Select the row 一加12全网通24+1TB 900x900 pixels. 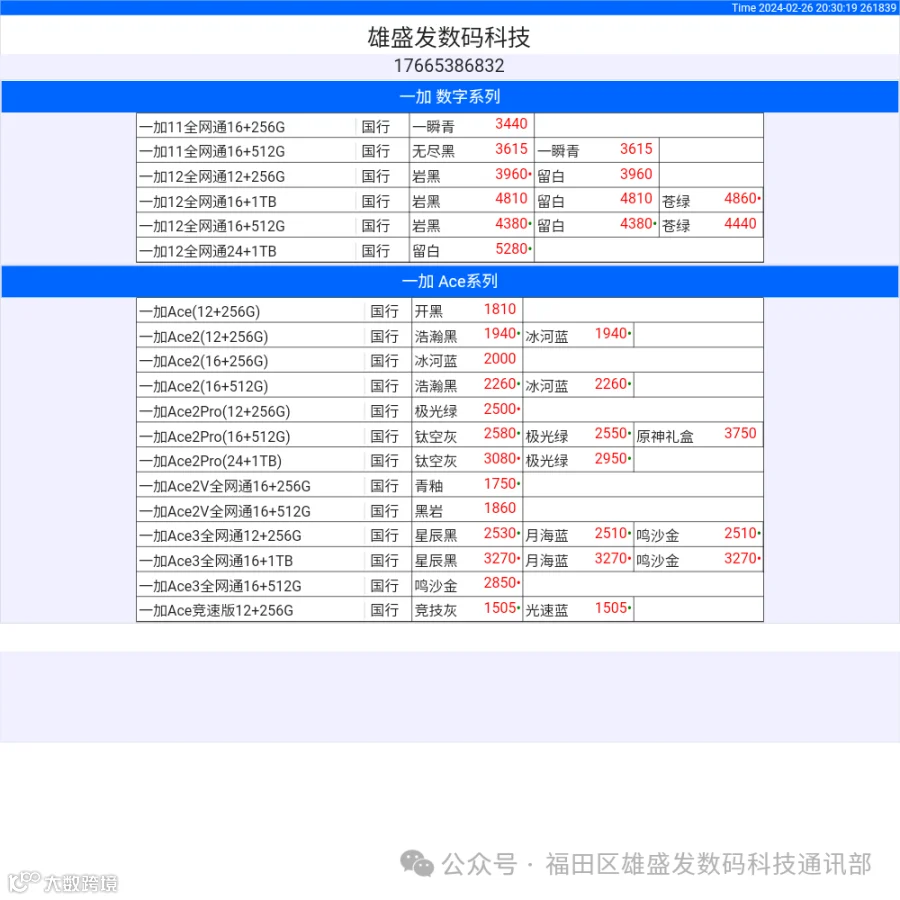pos(450,251)
